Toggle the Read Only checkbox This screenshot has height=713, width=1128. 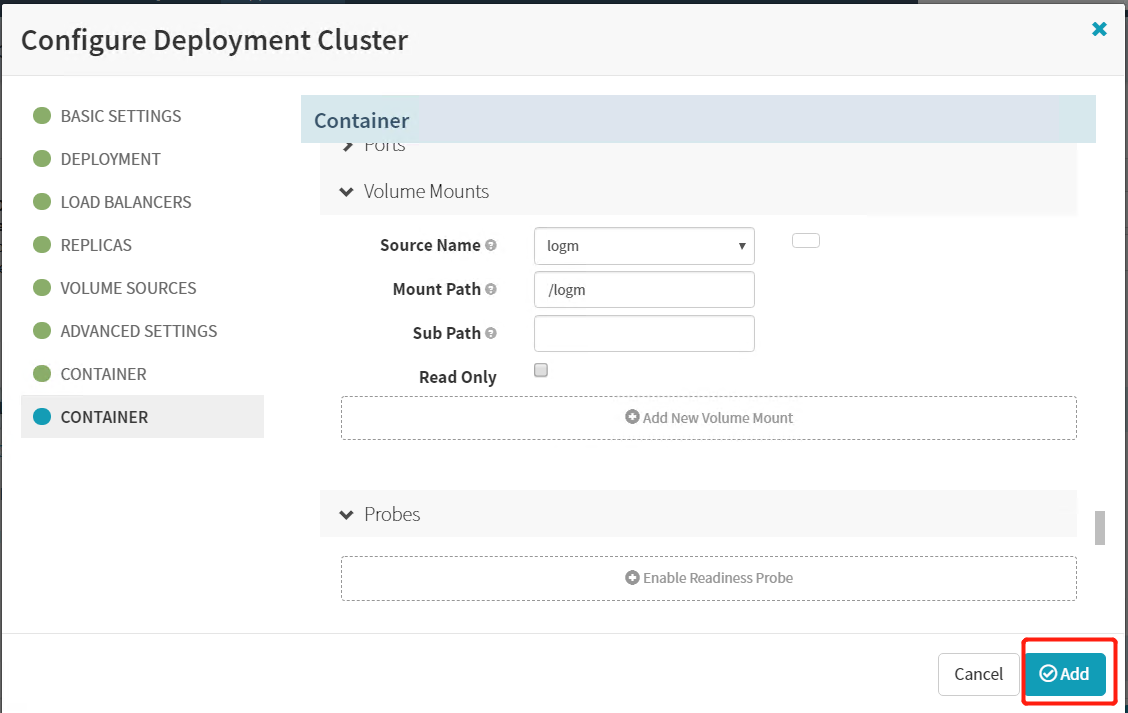point(541,370)
